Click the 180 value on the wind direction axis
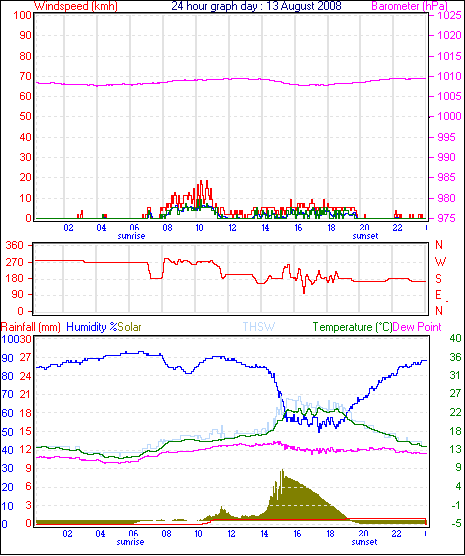 coord(15,278)
